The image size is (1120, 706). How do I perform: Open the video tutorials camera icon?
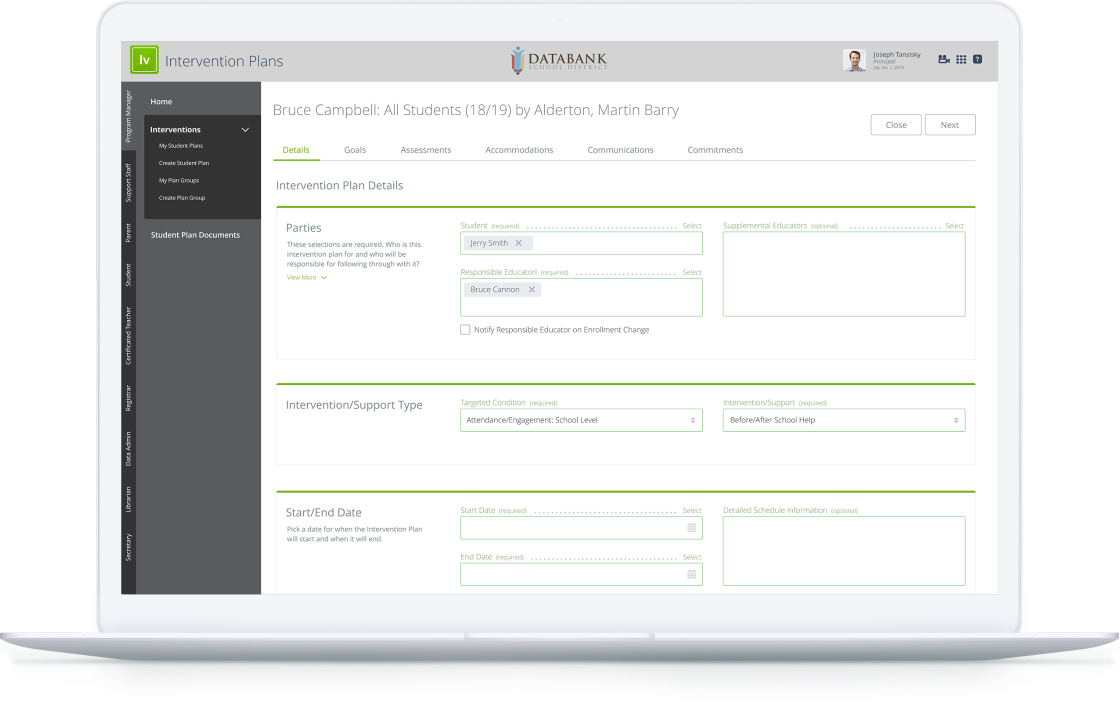[943, 59]
